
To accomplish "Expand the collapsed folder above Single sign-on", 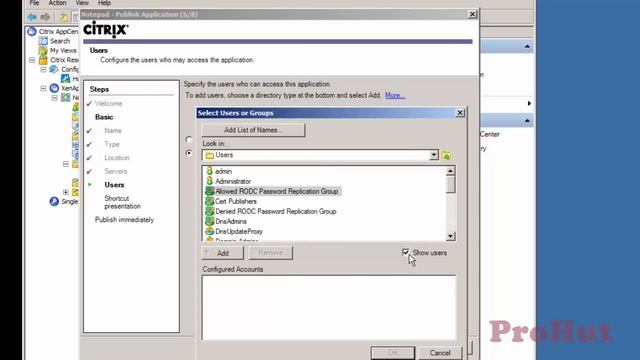I will pos(66,192).
